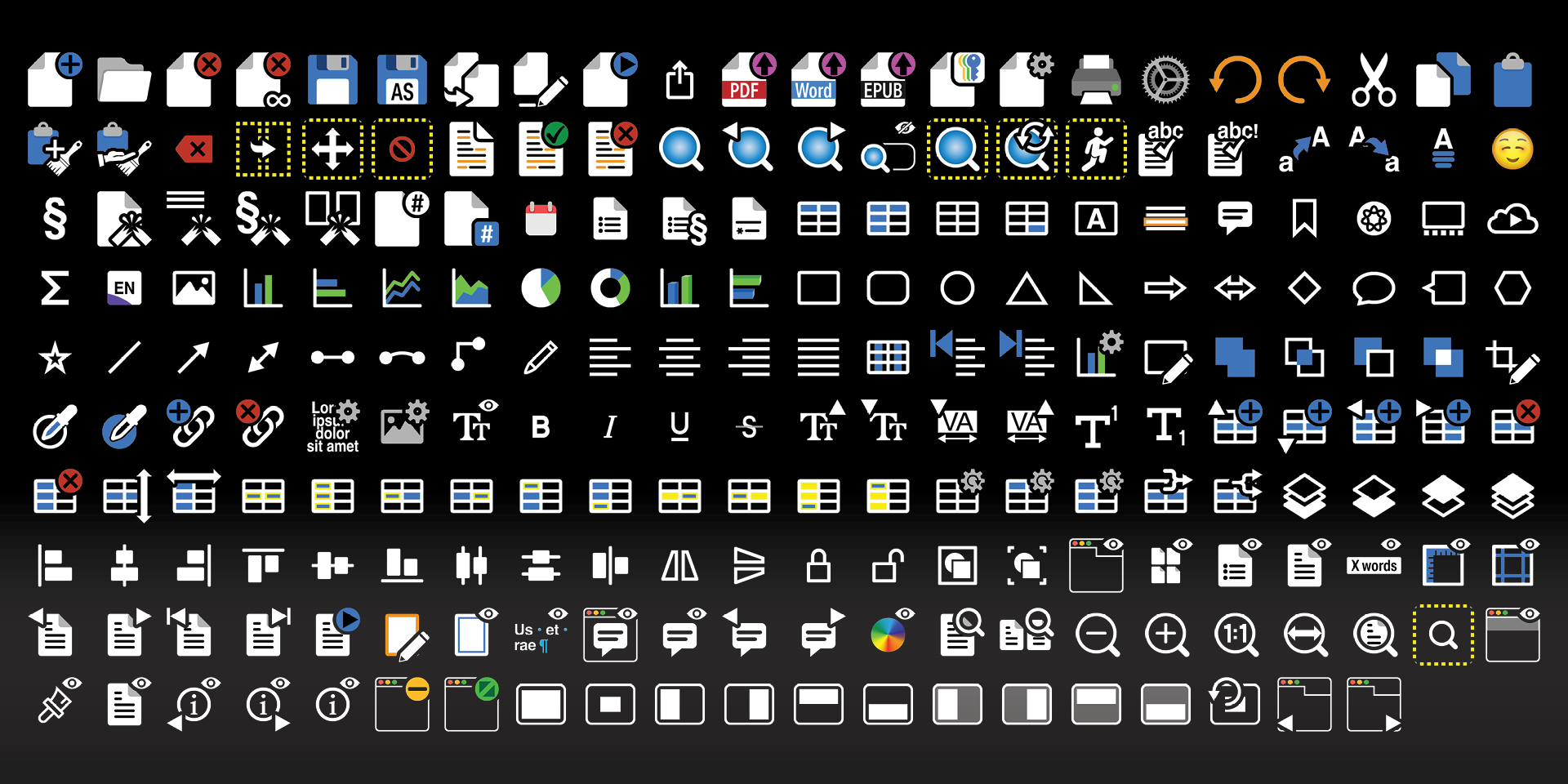Click the subscript T icon
This screenshot has height=784, width=1568.
(x=1165, y=427)
